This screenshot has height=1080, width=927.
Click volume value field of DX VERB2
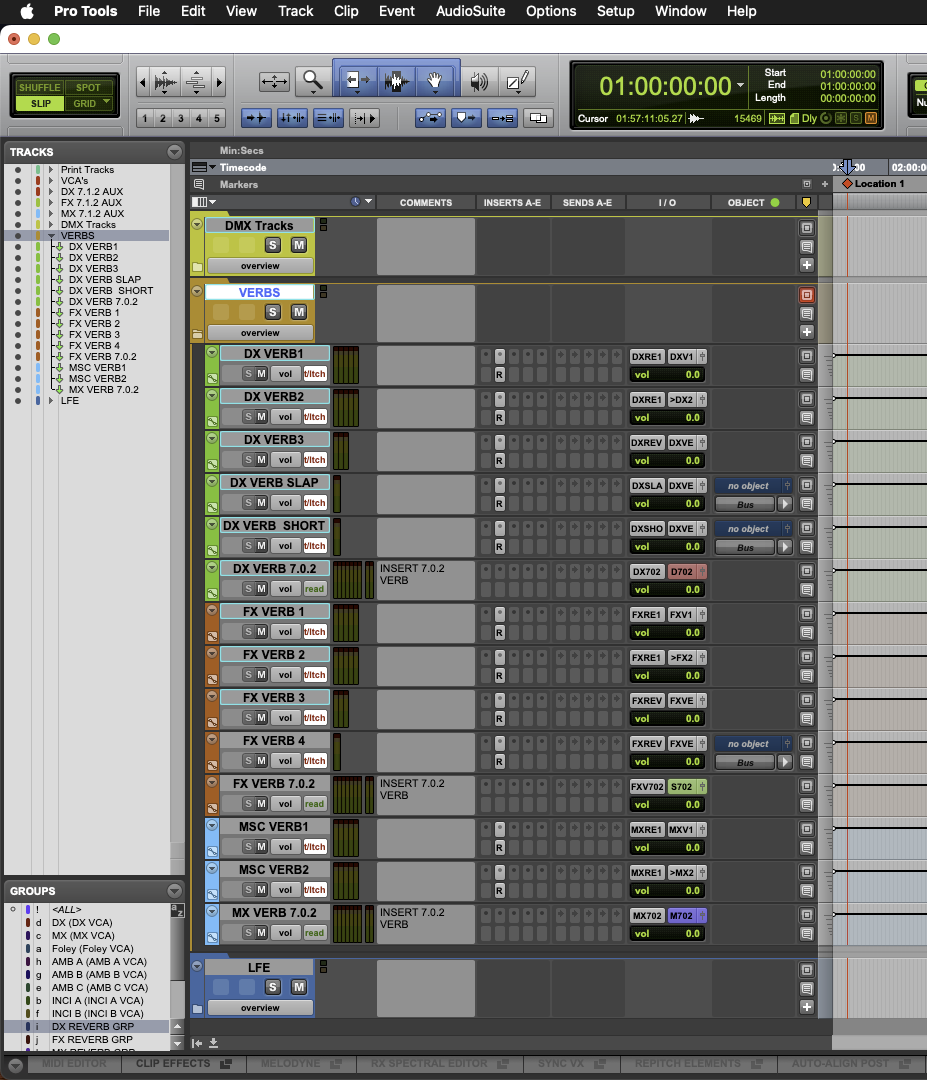coord(667,417)
